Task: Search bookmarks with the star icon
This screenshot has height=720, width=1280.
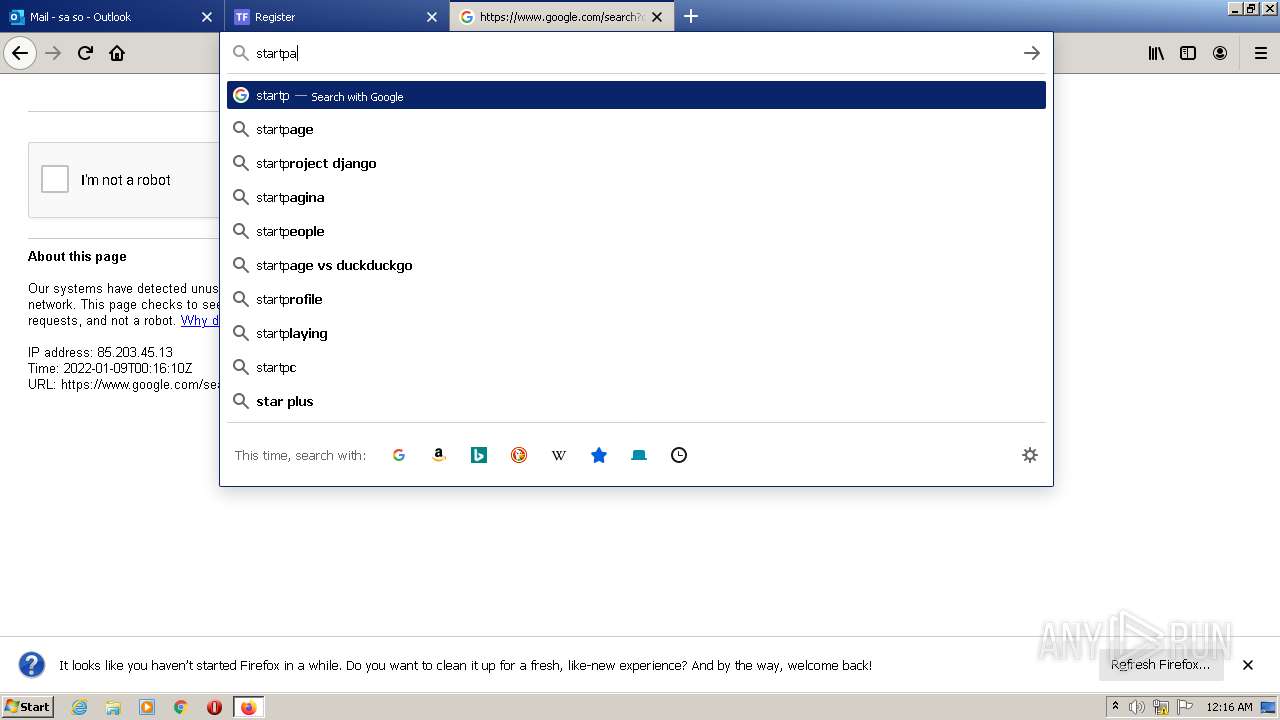Action: coord(599,455)
